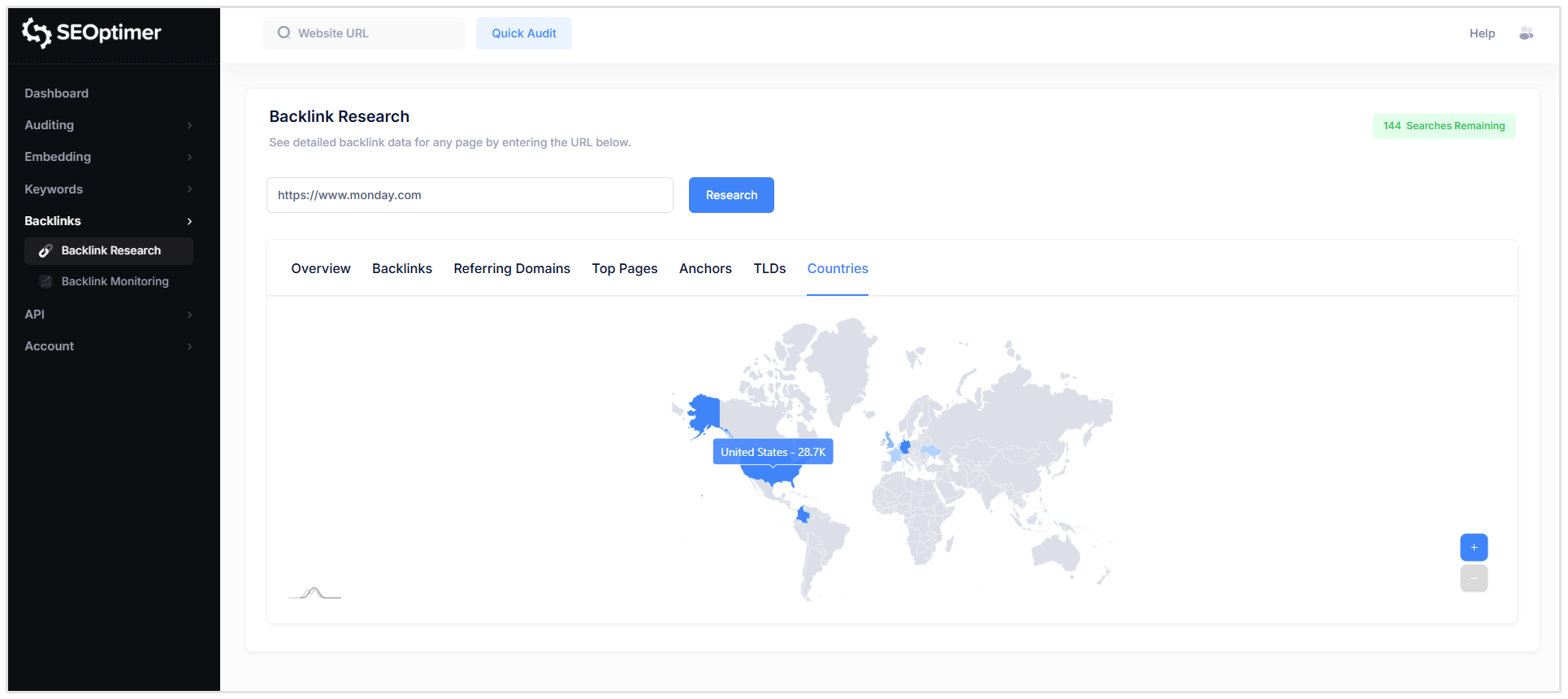The width and height of the screenshot is (1568, 699).
Task: Zoom out the map with minus button
Action: 1474,579
